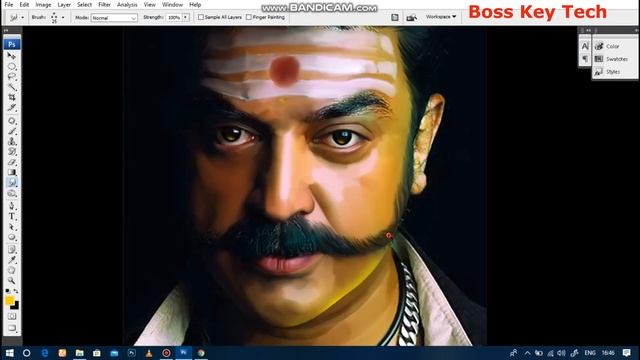The height and width of the screenshot is (360, 640).
Task: Open Google Chrome from taskbar
Action: tap(201, 353)
